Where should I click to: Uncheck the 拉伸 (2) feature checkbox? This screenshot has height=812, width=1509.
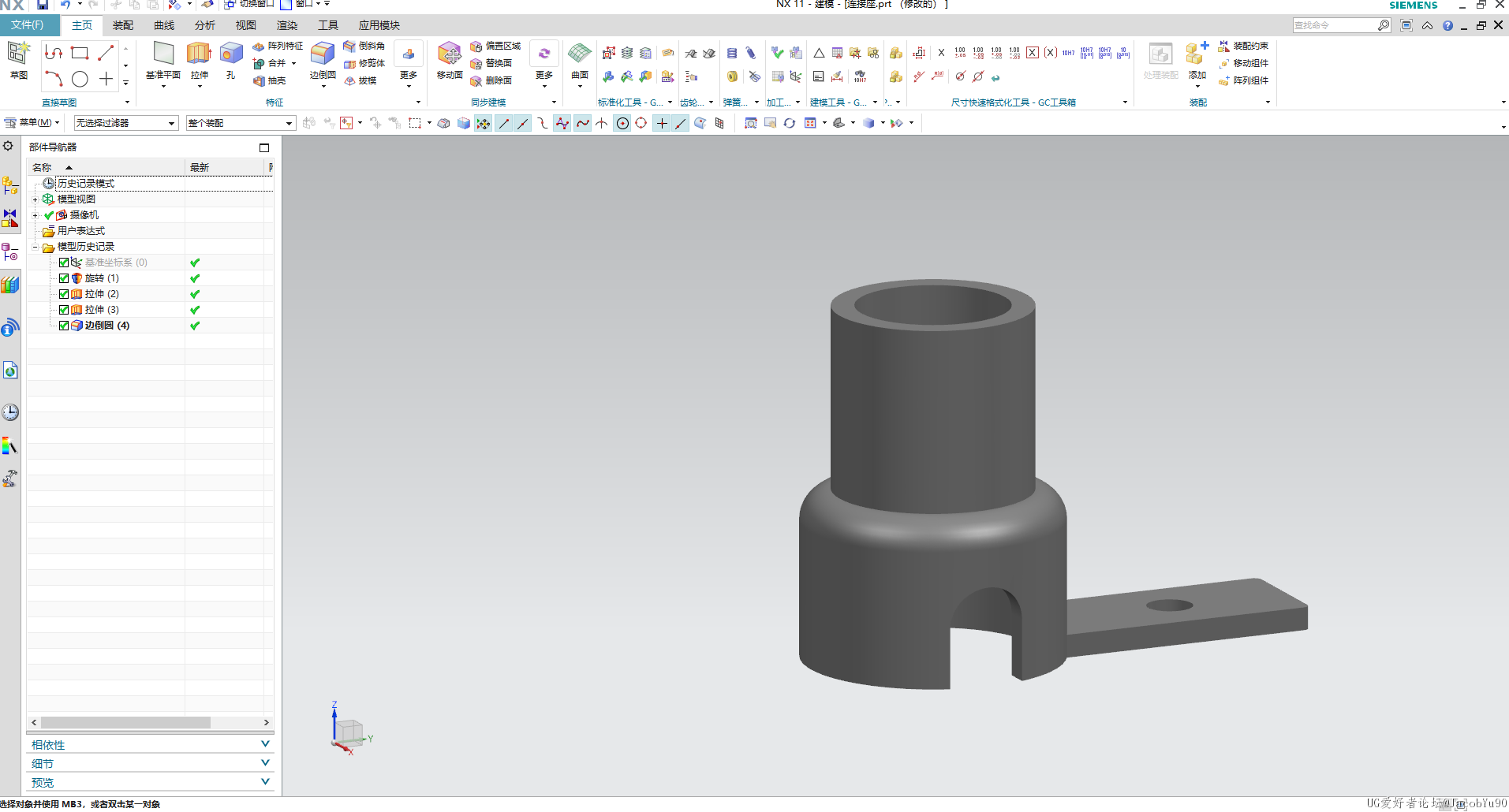tap(64, 294)
